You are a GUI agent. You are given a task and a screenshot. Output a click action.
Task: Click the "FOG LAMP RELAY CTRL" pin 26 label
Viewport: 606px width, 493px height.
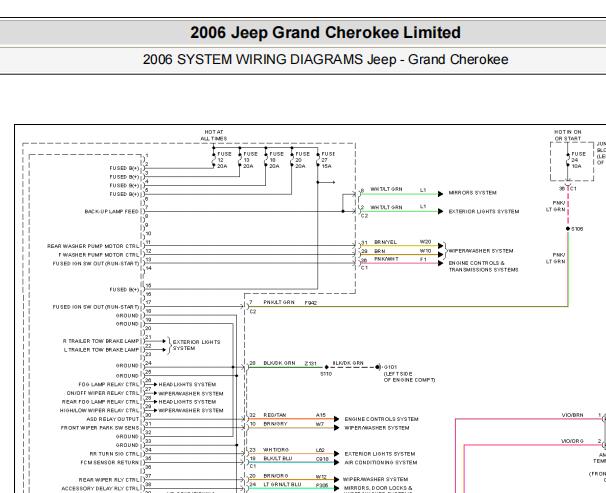[x=108, y=384]
